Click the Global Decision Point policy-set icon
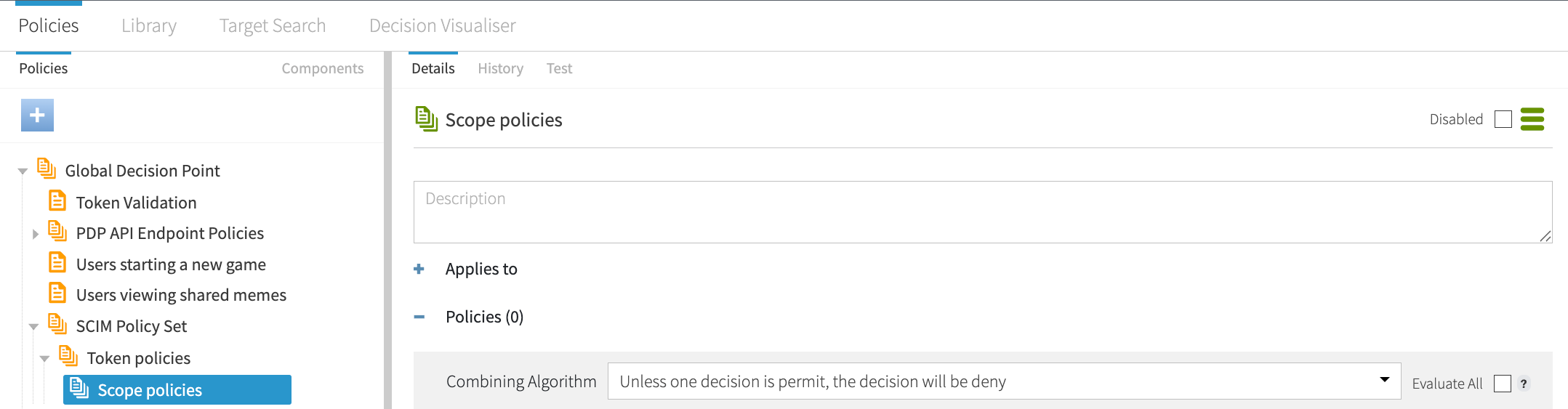1568x409 pixels. click(x=47, y=169)
